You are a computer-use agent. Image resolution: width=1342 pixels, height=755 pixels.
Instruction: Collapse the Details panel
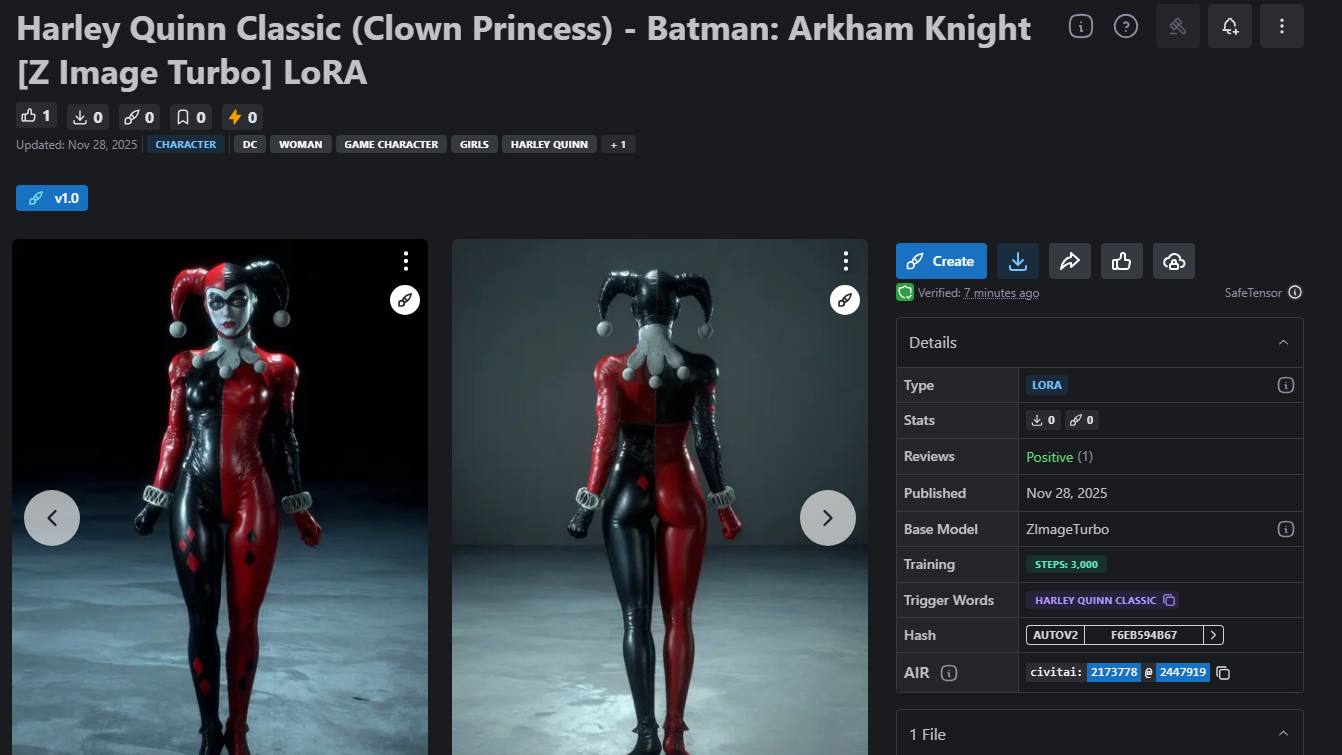[1284, 342]
